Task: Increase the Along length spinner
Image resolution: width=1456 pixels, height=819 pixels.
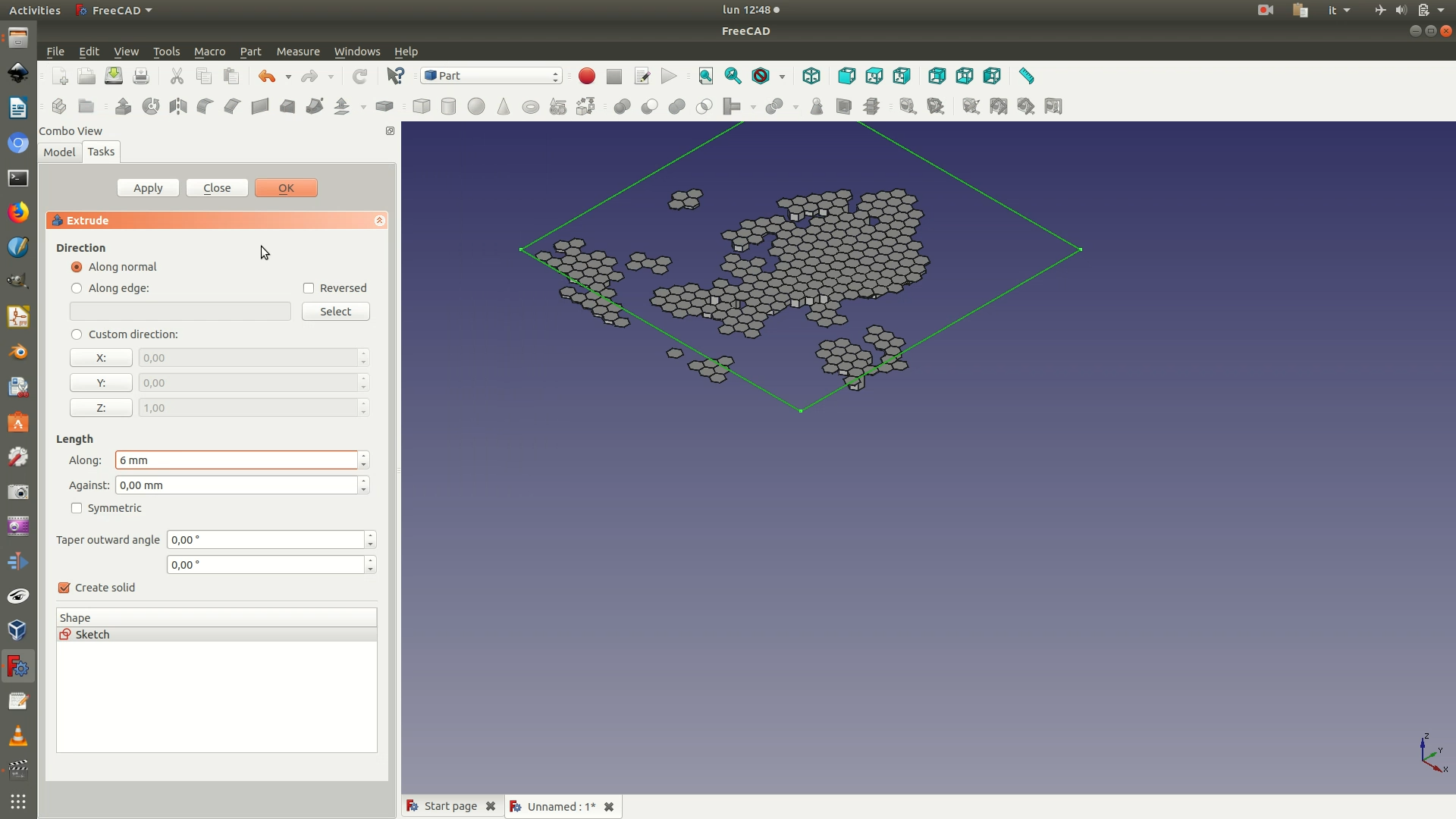Action: pos(364,456)
